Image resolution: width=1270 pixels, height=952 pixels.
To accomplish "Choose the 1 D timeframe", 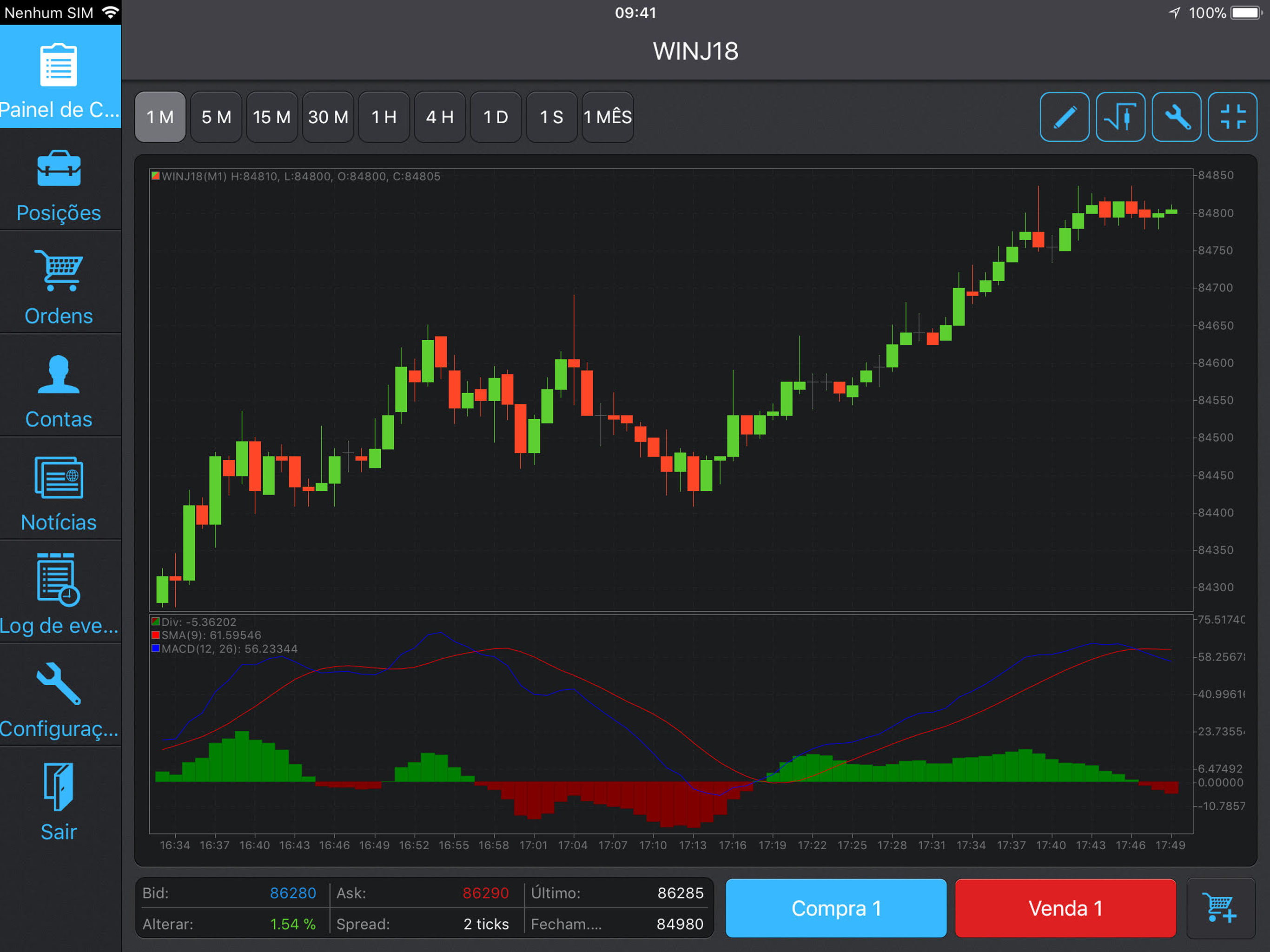I will (496, 117).
